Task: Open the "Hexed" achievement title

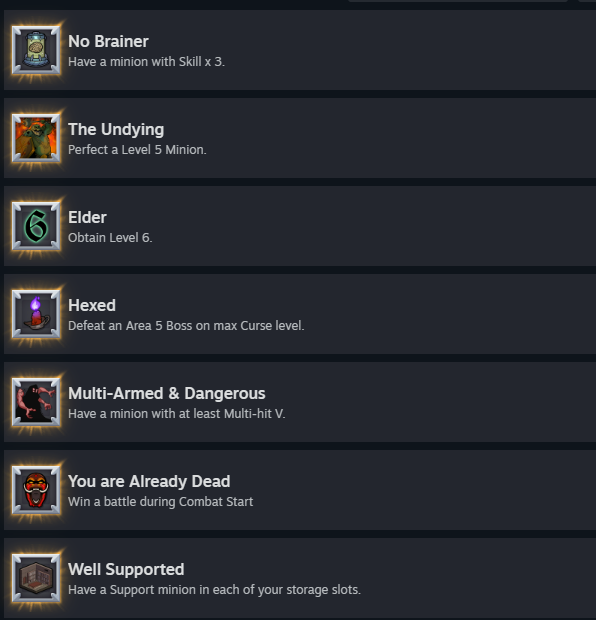Action: [92, 306]
